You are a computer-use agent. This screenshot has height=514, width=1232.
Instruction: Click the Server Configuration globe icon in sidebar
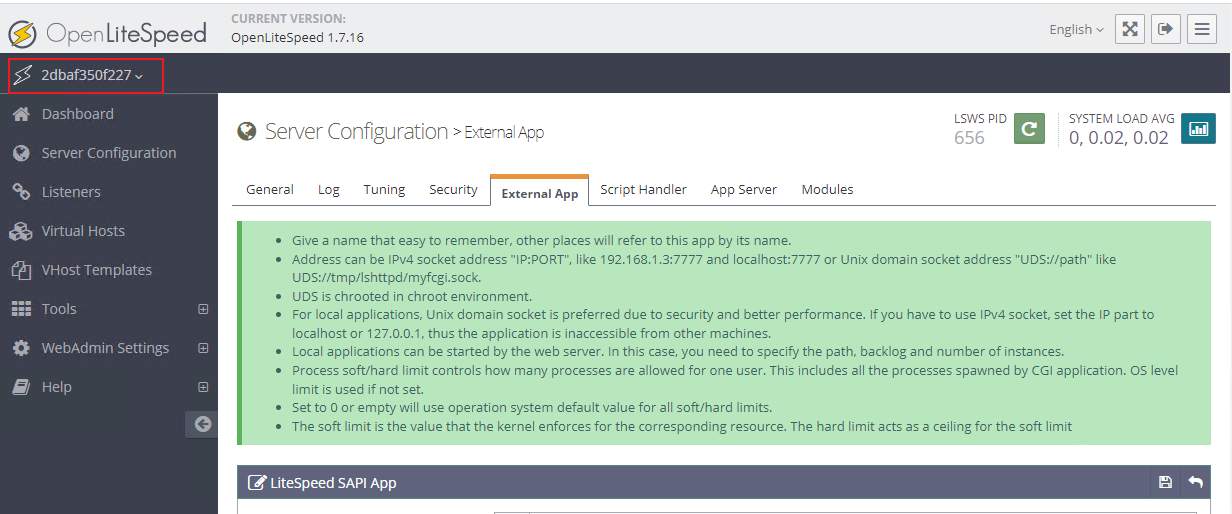(21, 153)
